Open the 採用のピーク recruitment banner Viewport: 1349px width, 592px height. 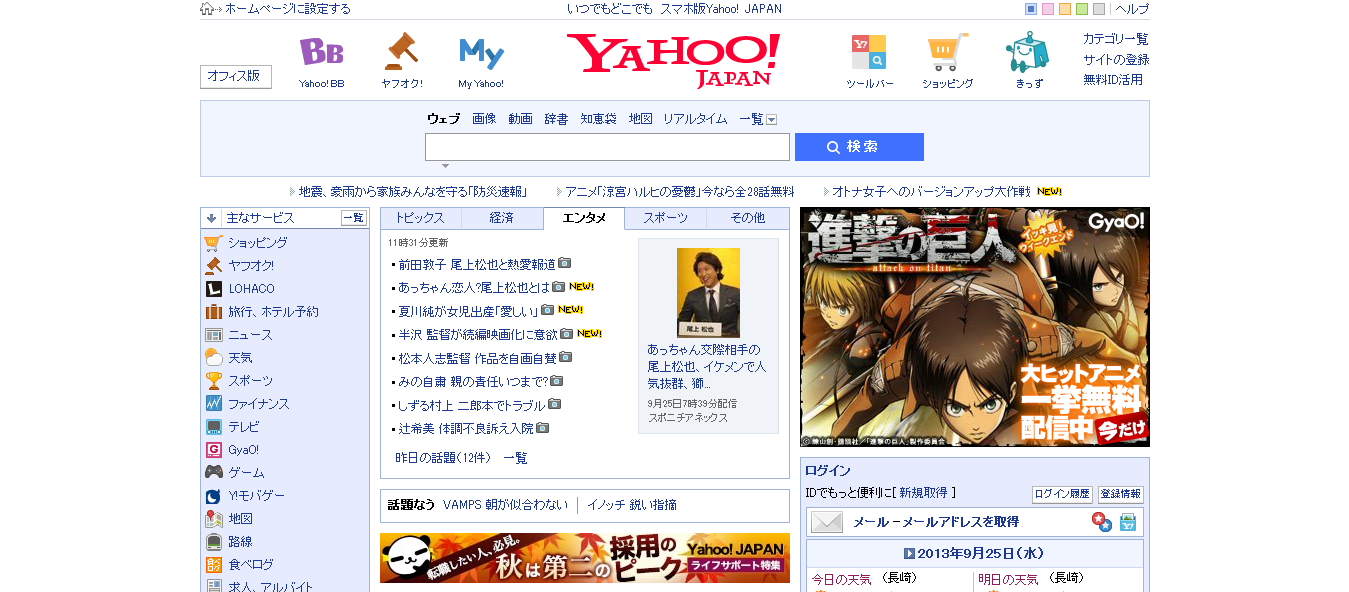coord(585,558)
